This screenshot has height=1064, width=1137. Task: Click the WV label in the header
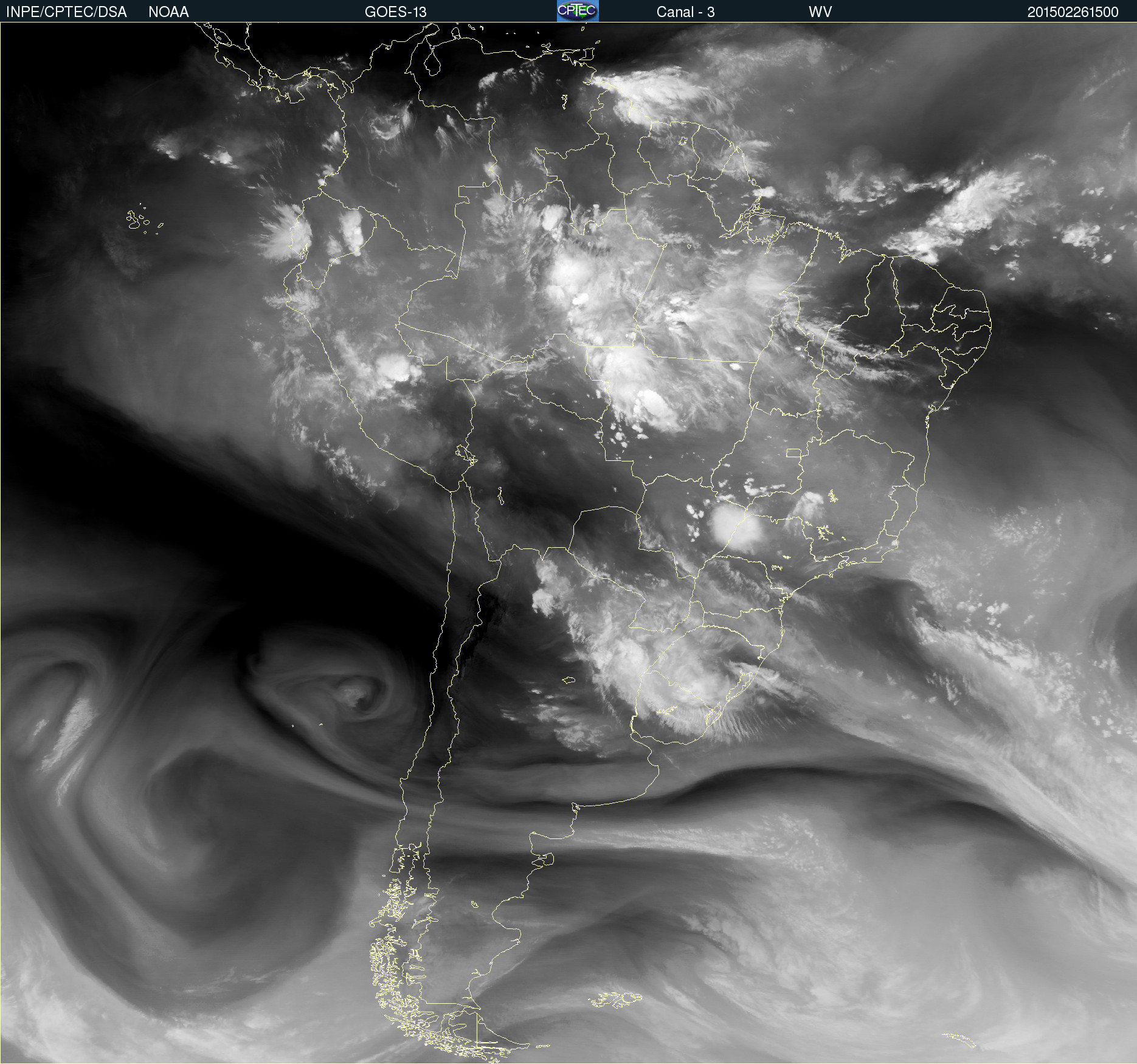(820, 12)
